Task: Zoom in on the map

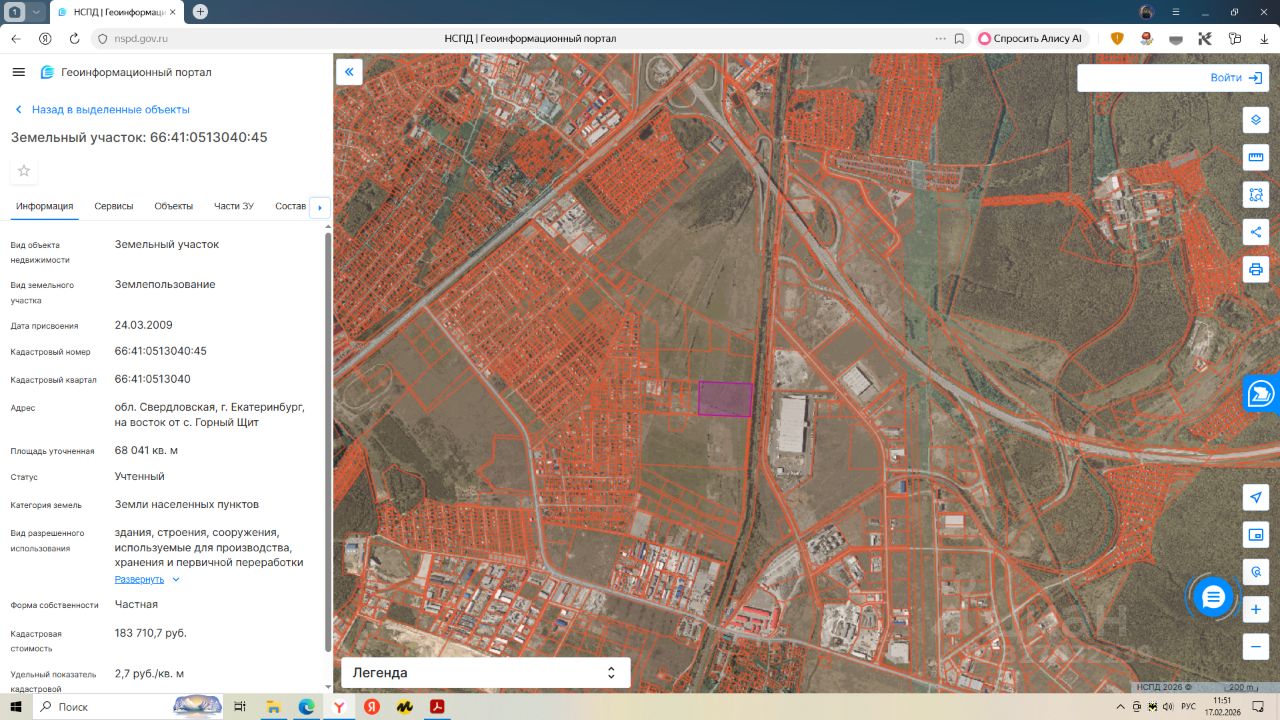Action: click(1256, 609)
